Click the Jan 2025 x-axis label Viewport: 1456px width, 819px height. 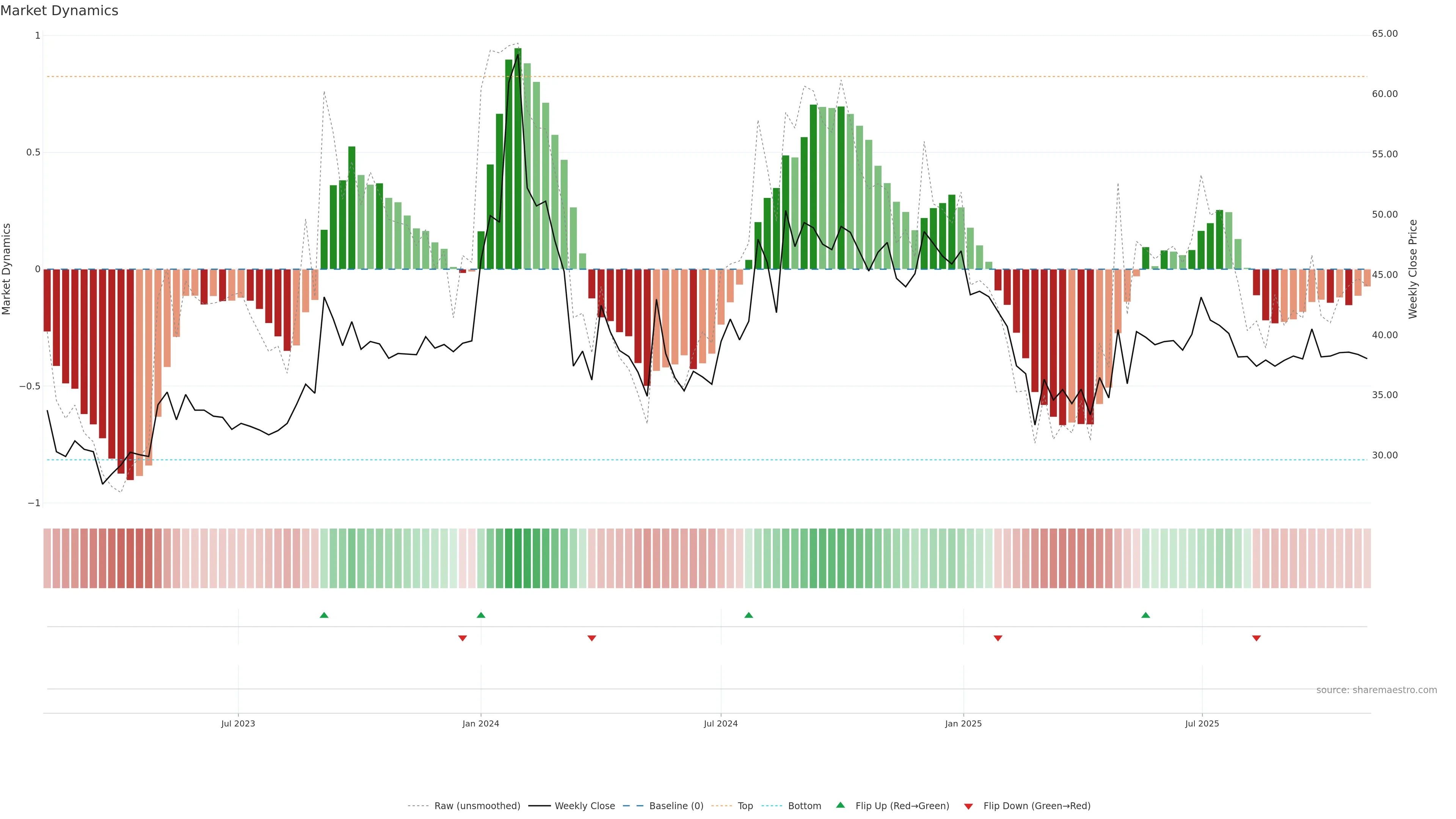point(963,724)
